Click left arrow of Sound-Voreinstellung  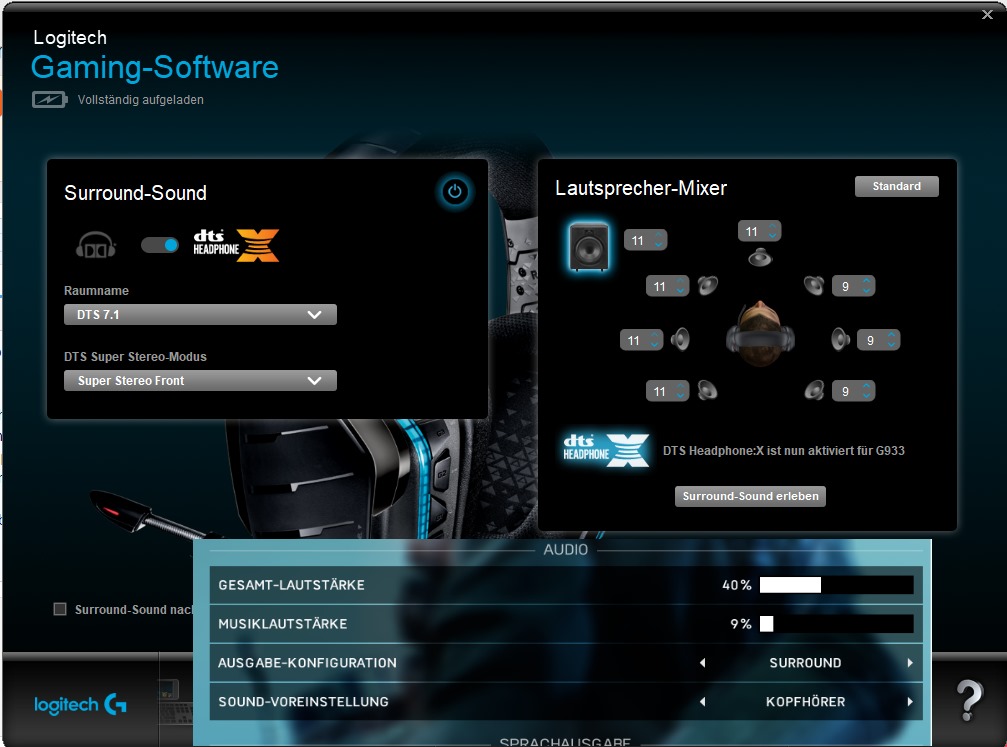703,702
